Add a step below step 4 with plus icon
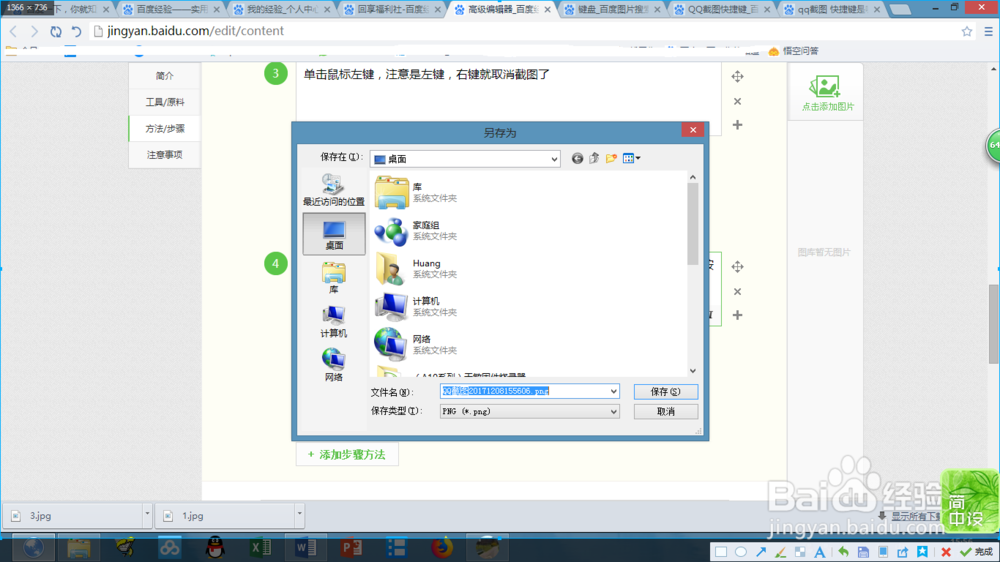This screenshot has width=1000, height=562. [x=737, y=315]
